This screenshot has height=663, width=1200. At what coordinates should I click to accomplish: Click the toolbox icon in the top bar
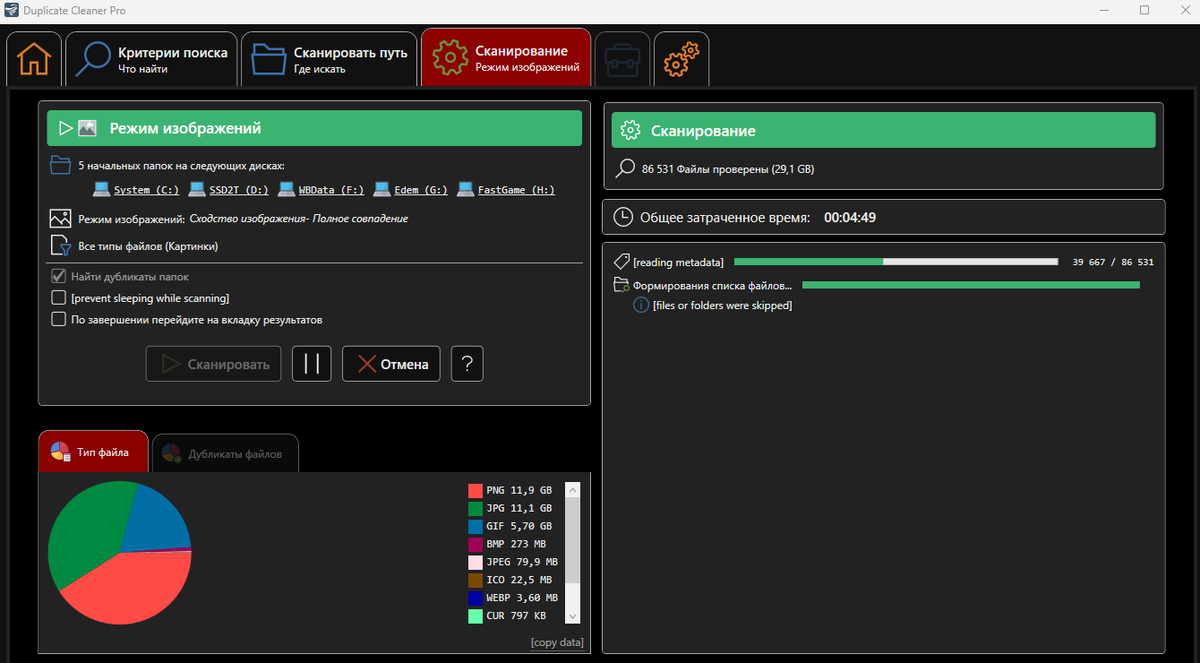(x=622, y=59)
